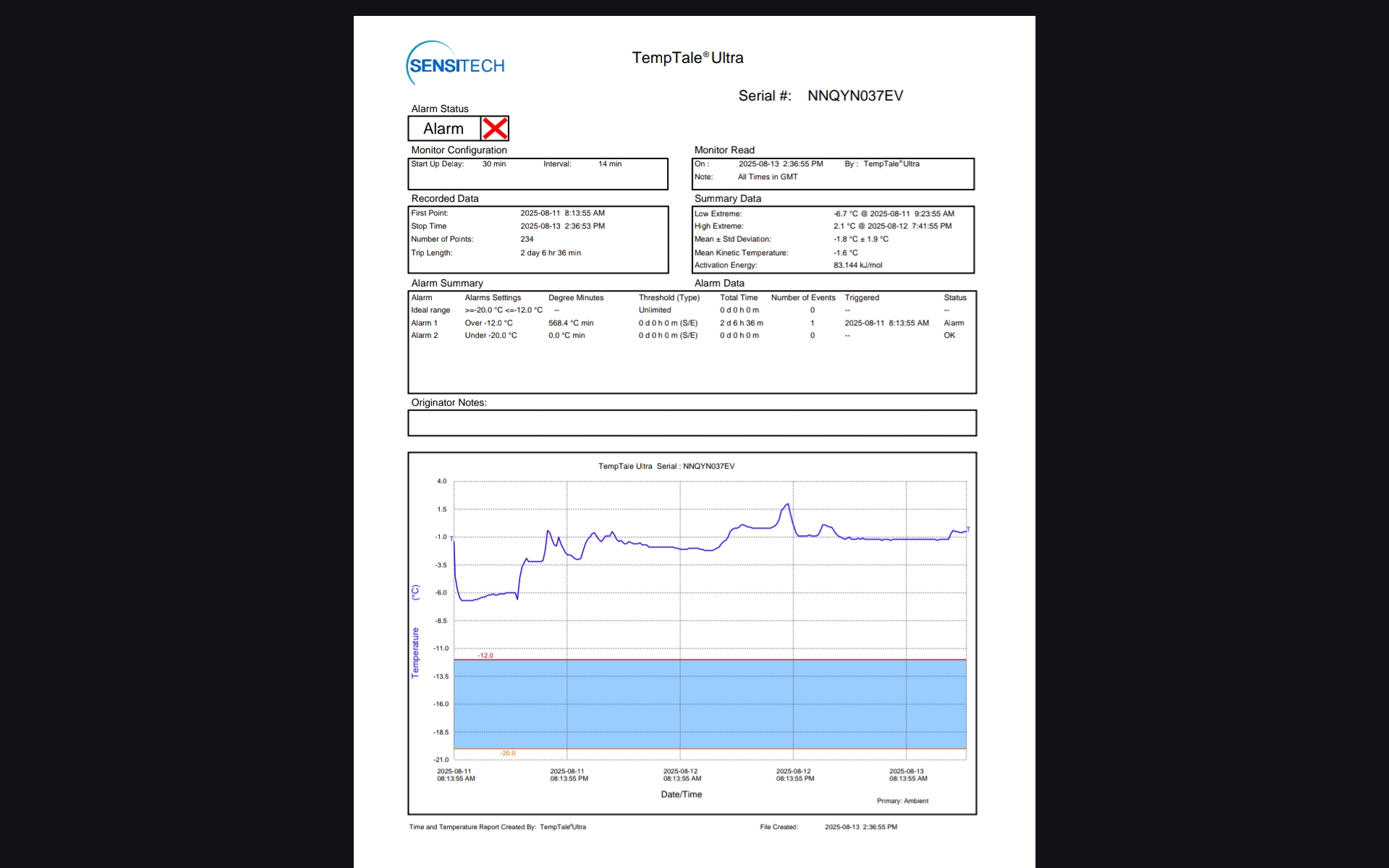Click the serial number NNQYN037EV
Image resolution: width=1389 pixels, height=868 pixels.
point(855,95)
